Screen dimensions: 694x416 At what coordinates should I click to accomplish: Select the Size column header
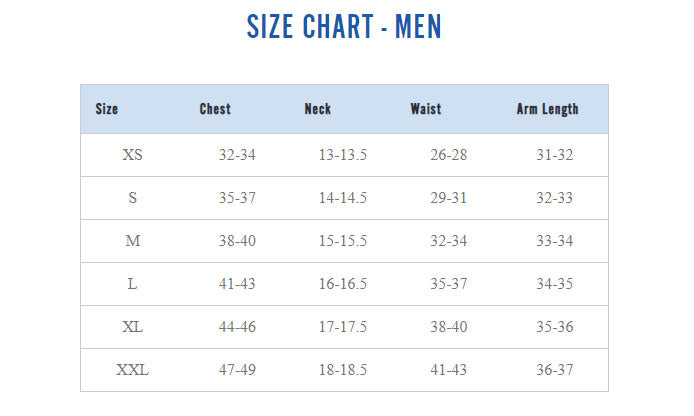(x=107, y=109)
